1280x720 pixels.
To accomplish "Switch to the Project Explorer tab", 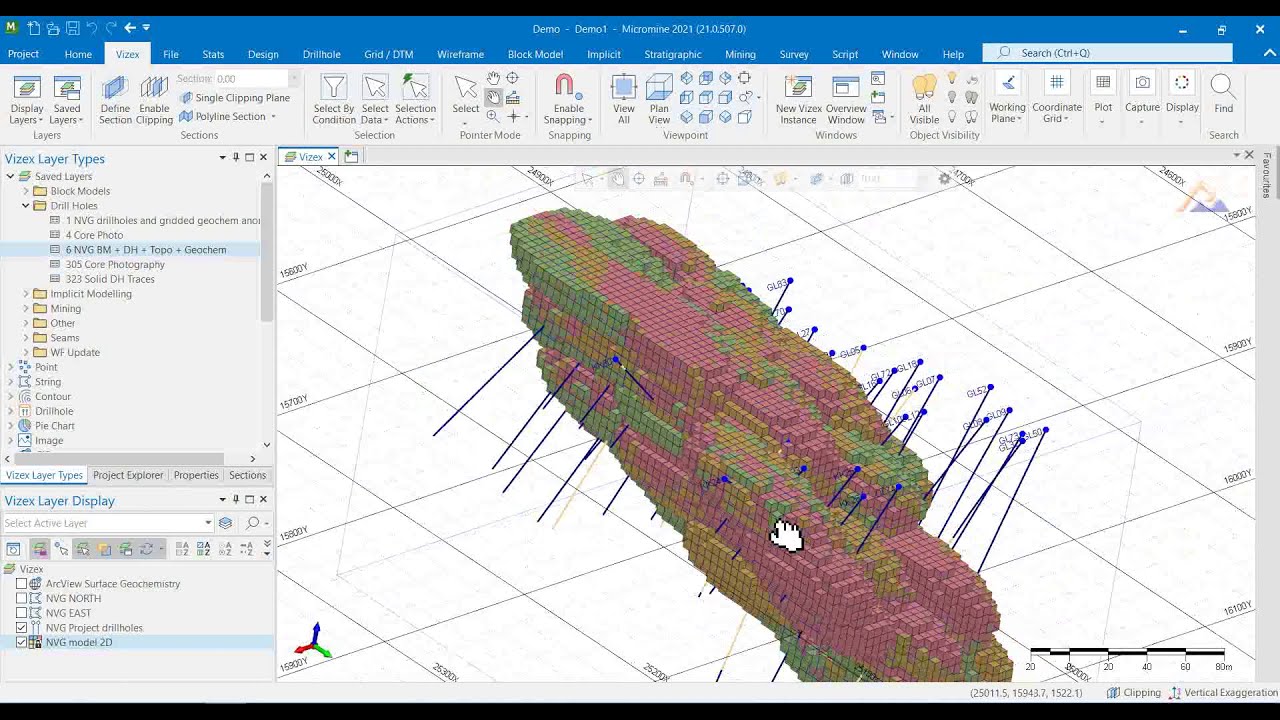I will click(128, 475).
